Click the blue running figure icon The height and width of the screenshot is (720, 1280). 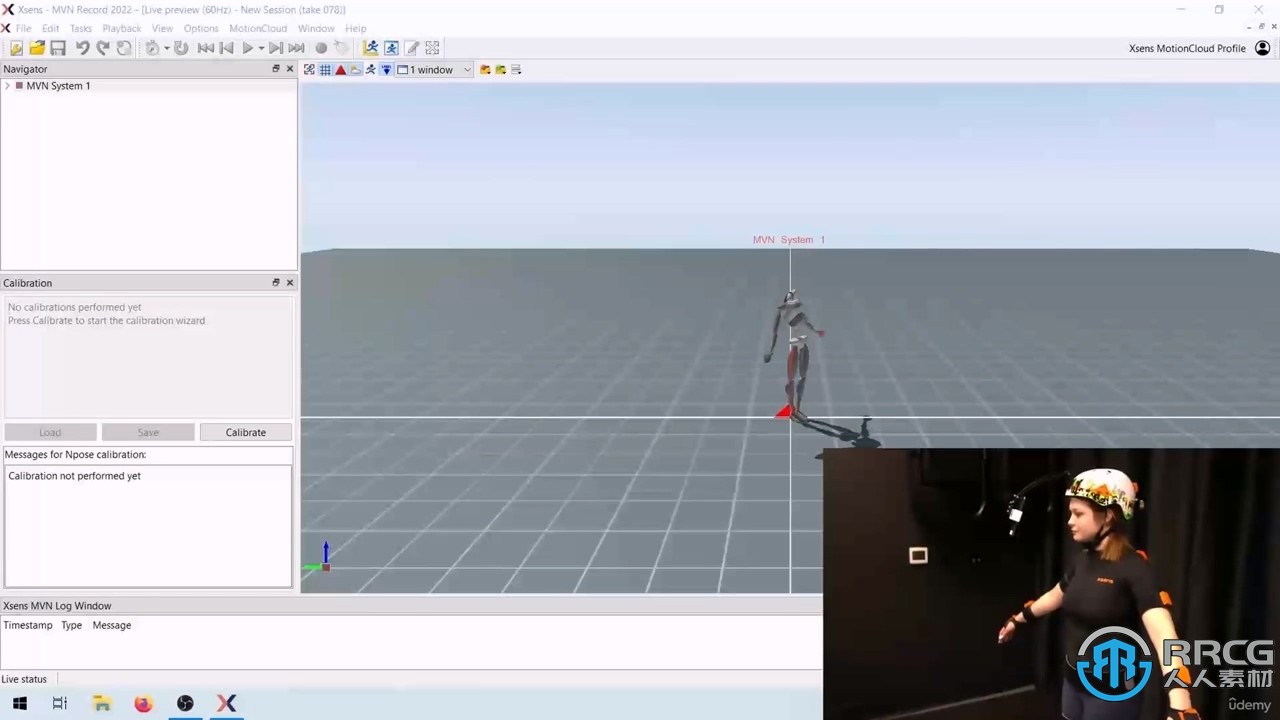[391, 48]
